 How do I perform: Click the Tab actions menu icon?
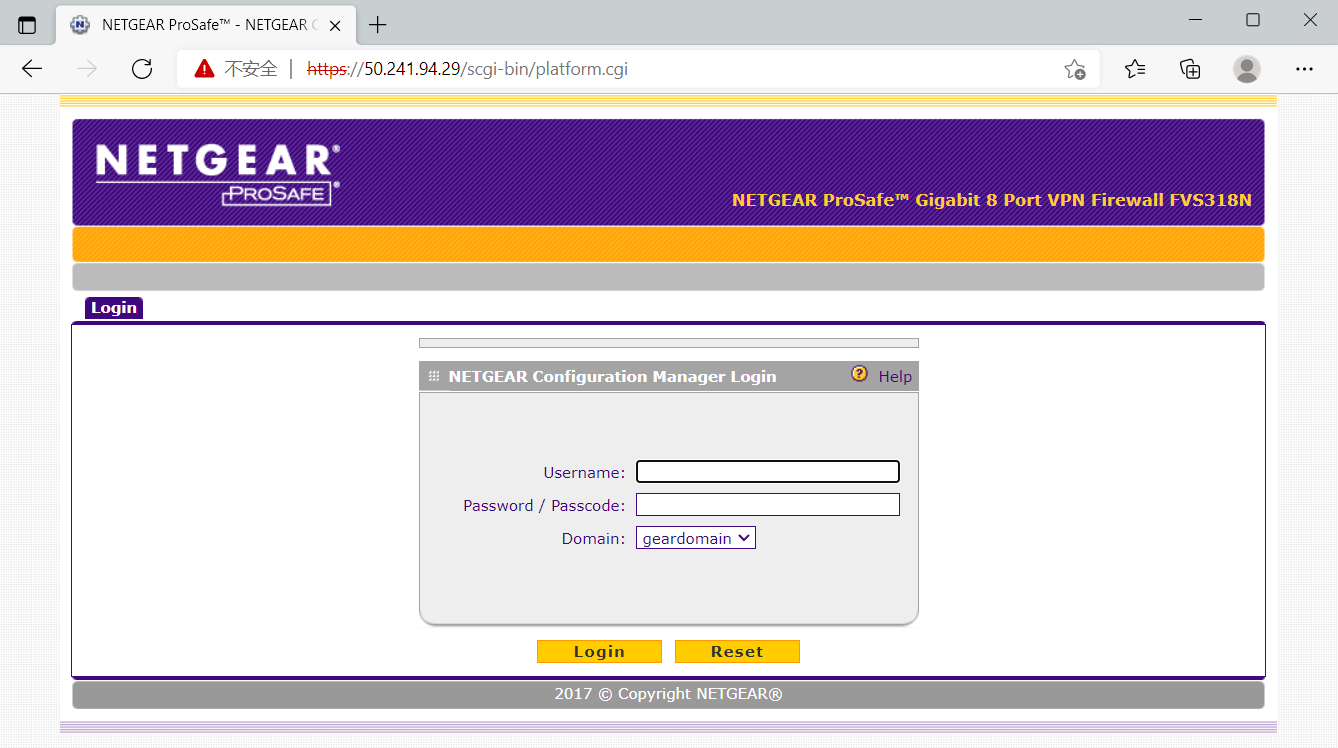coord(27,25)
